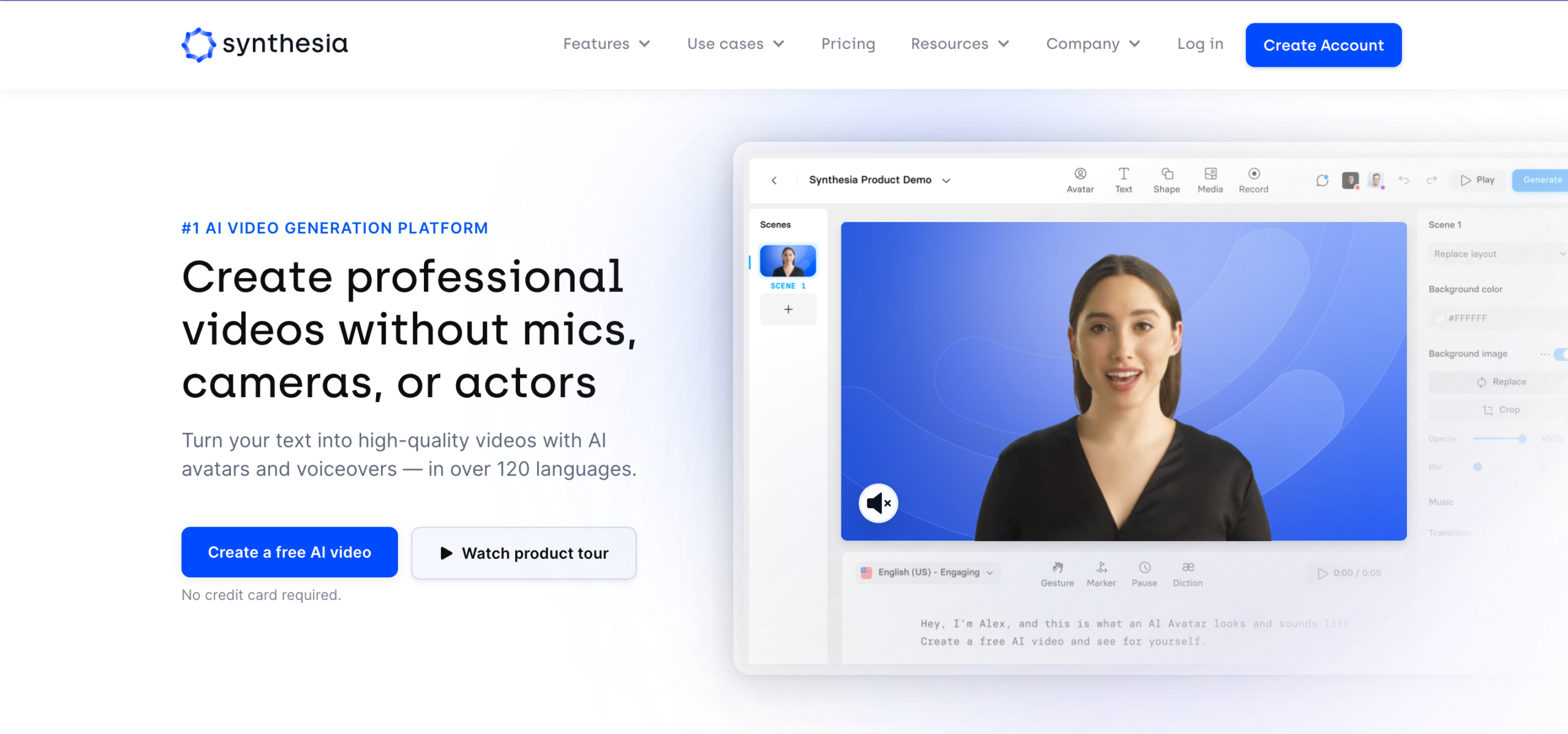Image resolution: width=1568 pixels, height=734 pixels.
Task: Click the Gesture icon below video
Action: point(1057,568)
